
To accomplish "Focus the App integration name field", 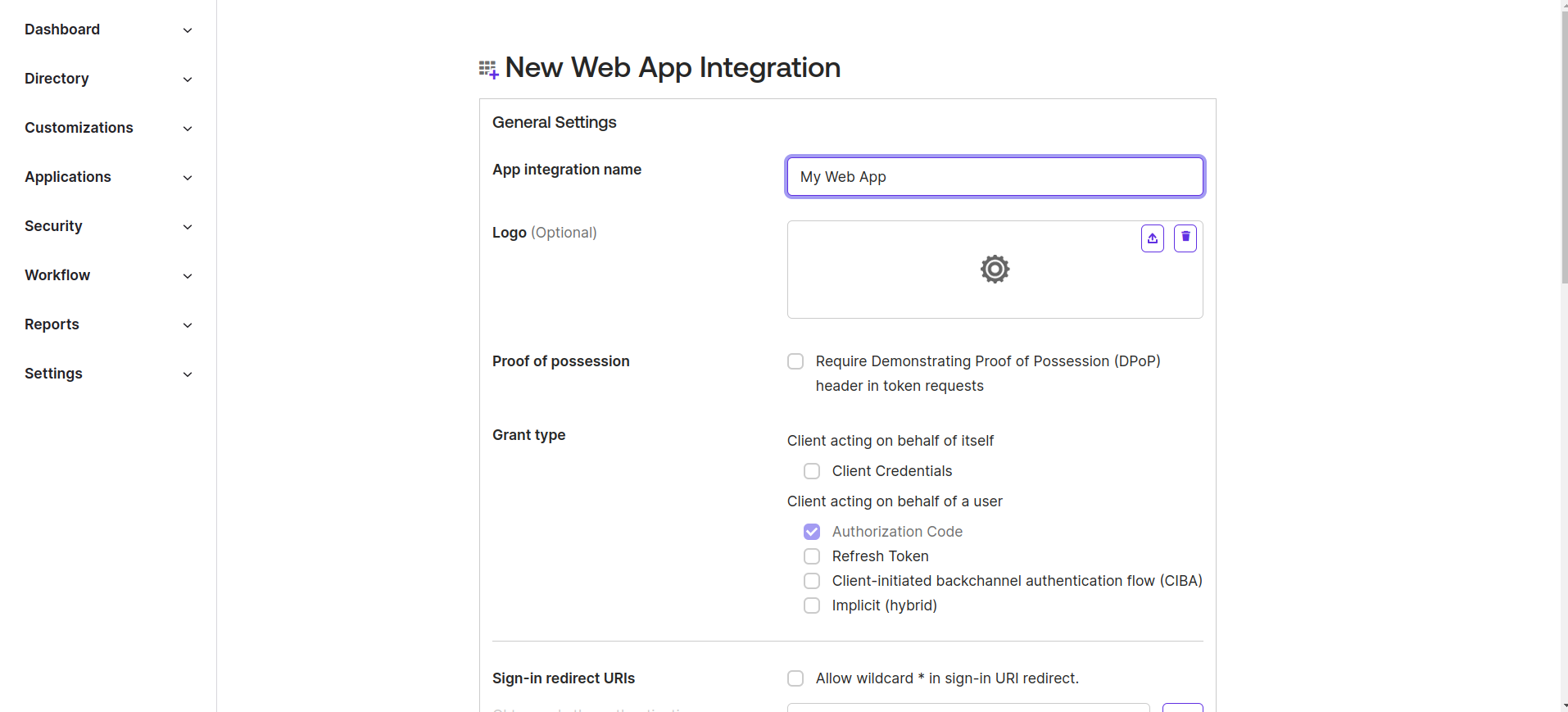I will pos(995,176).
